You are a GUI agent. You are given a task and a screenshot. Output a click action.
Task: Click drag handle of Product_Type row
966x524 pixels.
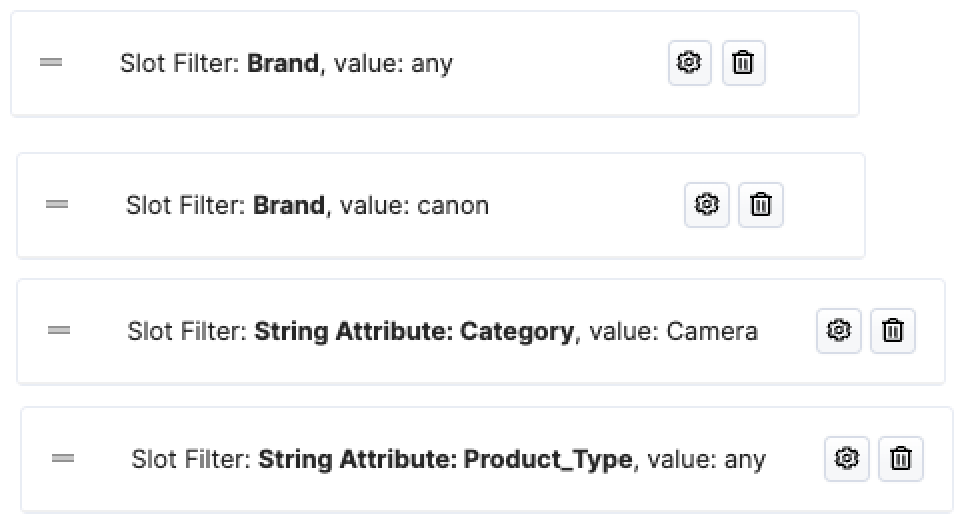tap(63, 458)
